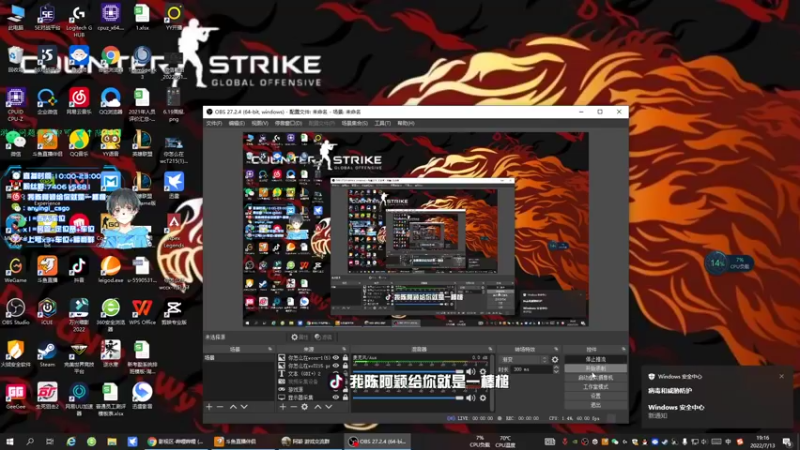Screen dimensions: 800x450
Task: Pop out the Audio Mixer dock icon
Action: pos(490,349)
